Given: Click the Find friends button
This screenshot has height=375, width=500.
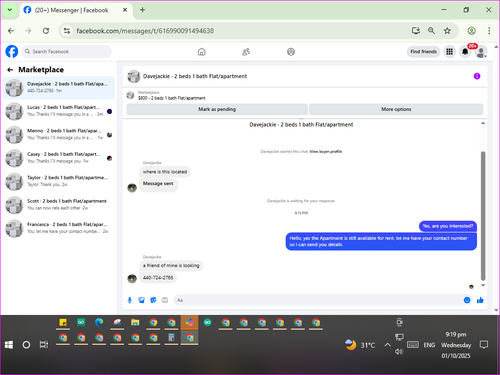Looking at the screenshot, I should 423,52.
